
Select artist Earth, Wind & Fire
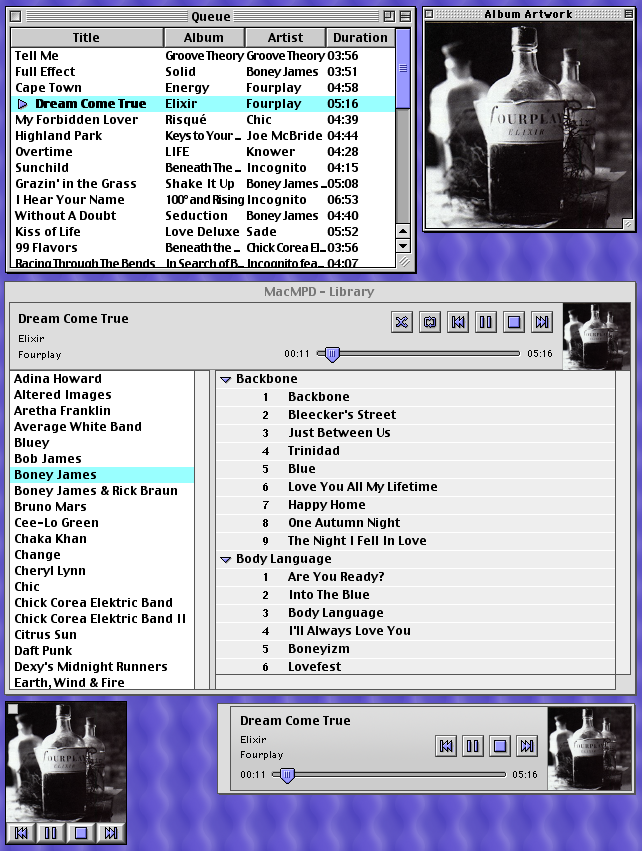click(x=102, y=683)
